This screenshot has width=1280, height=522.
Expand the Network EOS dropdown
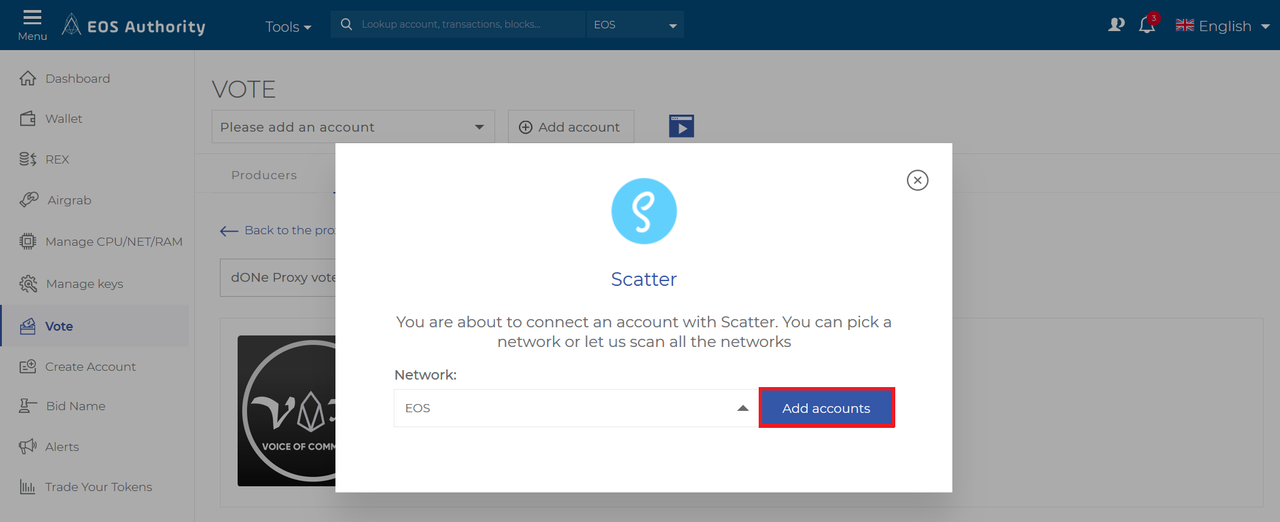[x=576, y=408]
